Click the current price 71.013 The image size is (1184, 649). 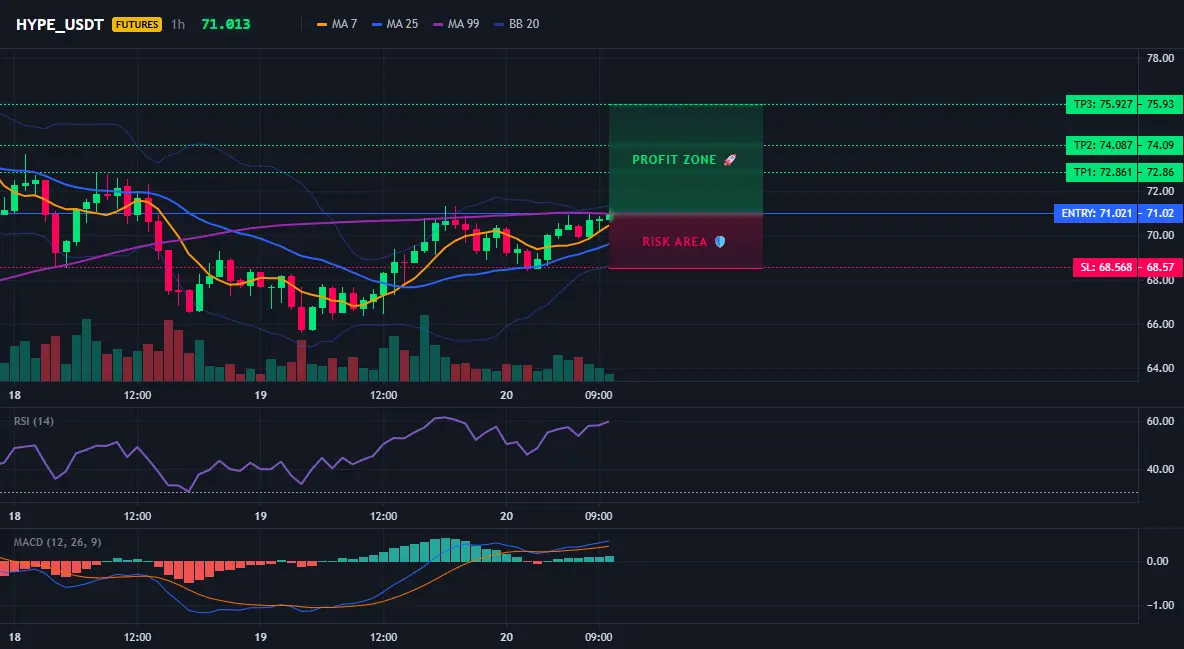[226, 24]
